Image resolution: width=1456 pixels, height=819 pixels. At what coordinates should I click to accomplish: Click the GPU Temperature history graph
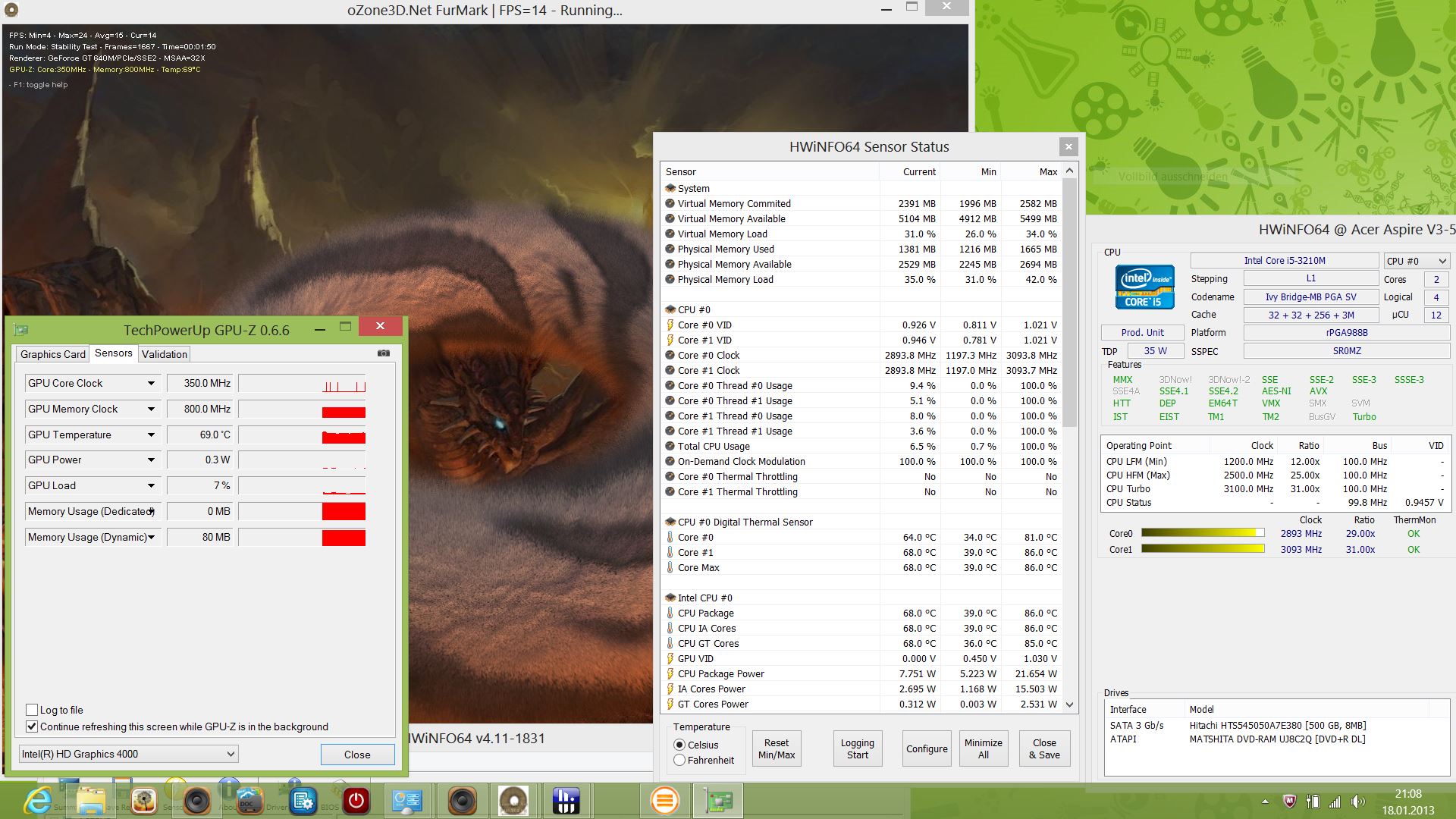click(303, 435)
